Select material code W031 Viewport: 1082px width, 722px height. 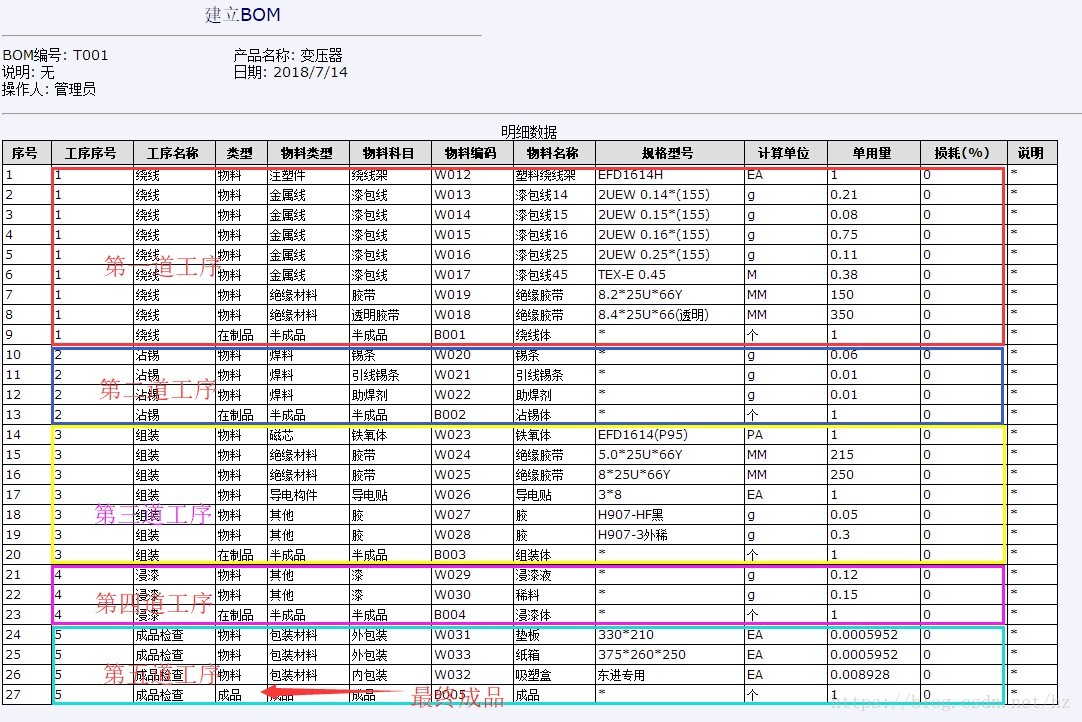(x=453, y=635)
